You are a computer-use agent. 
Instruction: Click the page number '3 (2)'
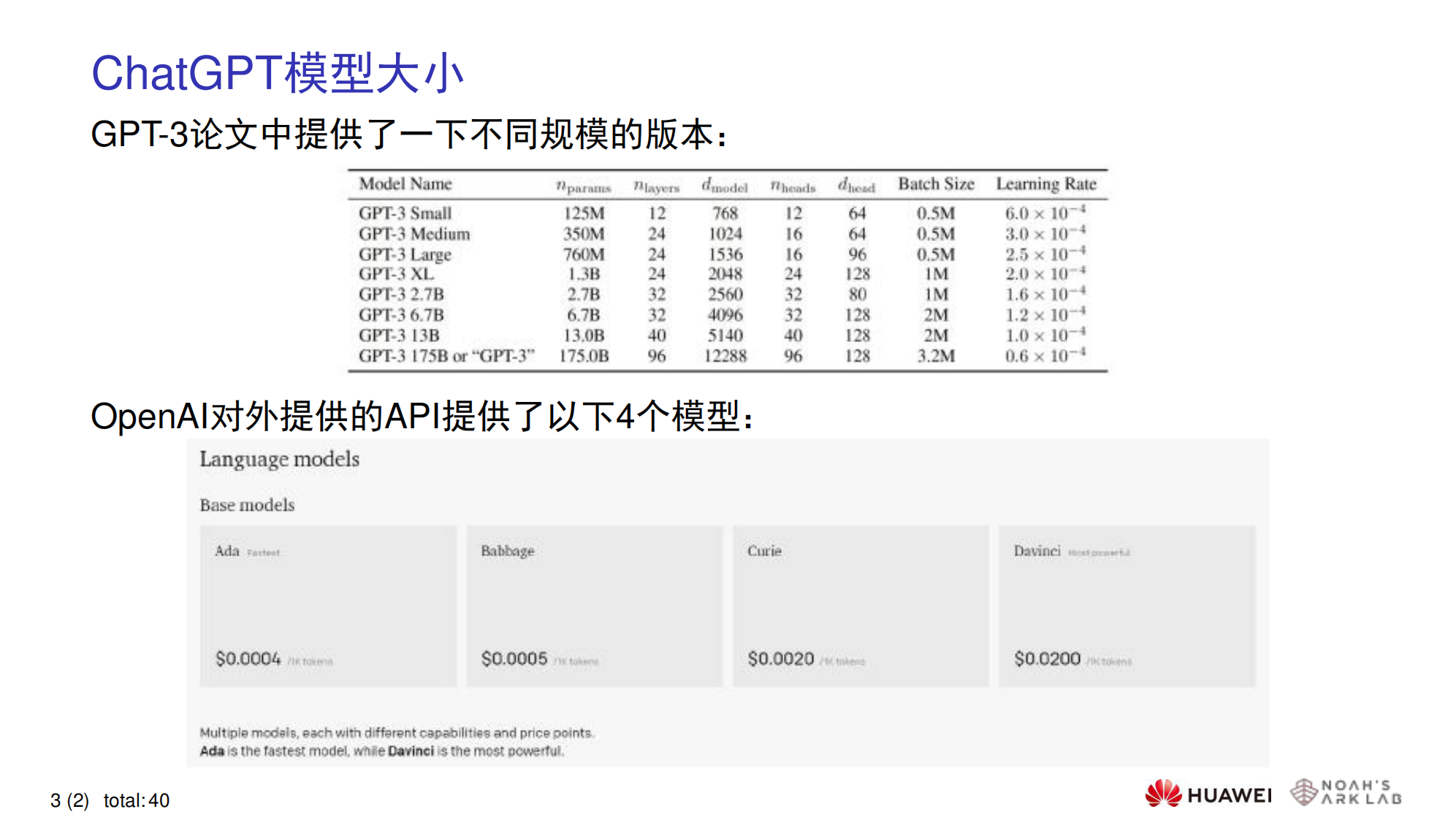click(69, 800)
